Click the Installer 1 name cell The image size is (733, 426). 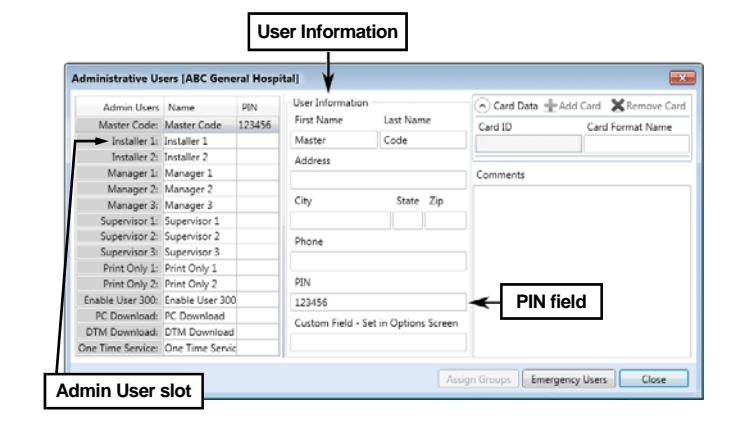pos(200,141)
